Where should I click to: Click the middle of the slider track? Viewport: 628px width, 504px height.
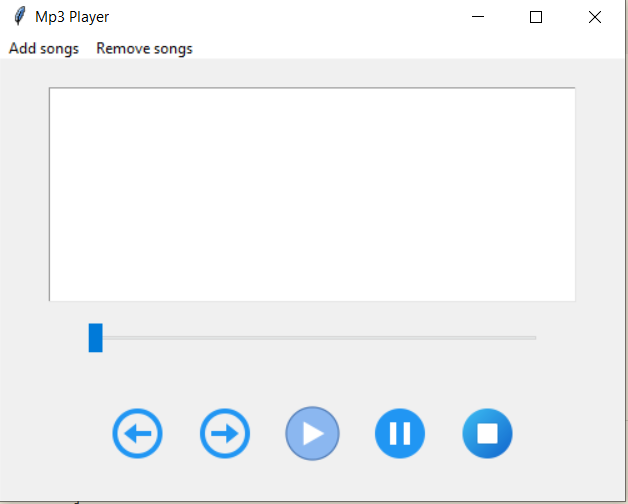click(x=312, y=338)
